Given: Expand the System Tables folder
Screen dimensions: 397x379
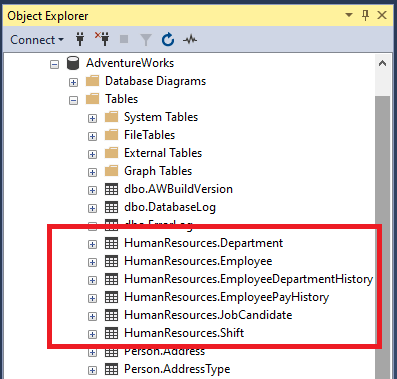Looking at the screenshot, I should click(x=92, y=118).
